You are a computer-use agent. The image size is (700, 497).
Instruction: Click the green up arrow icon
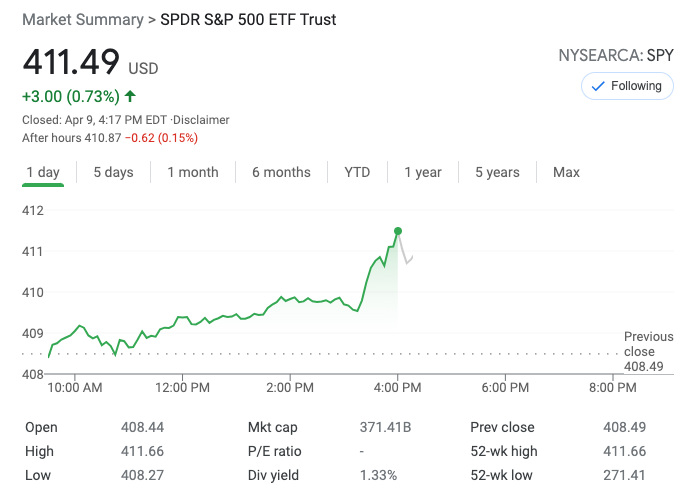131,97
